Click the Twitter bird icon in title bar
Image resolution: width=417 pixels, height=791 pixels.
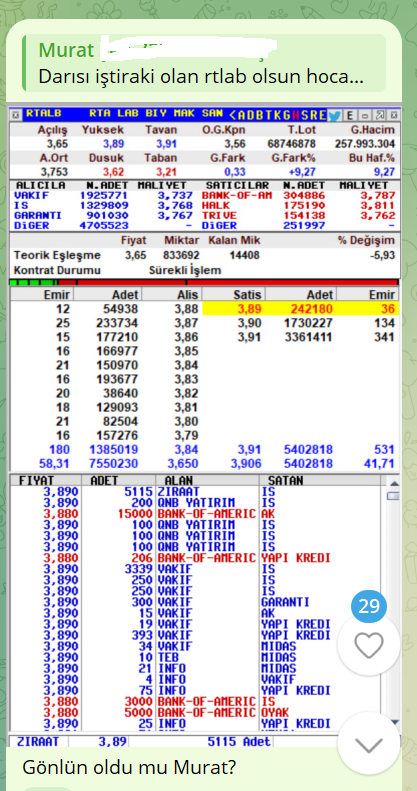[x=335, y=116]
